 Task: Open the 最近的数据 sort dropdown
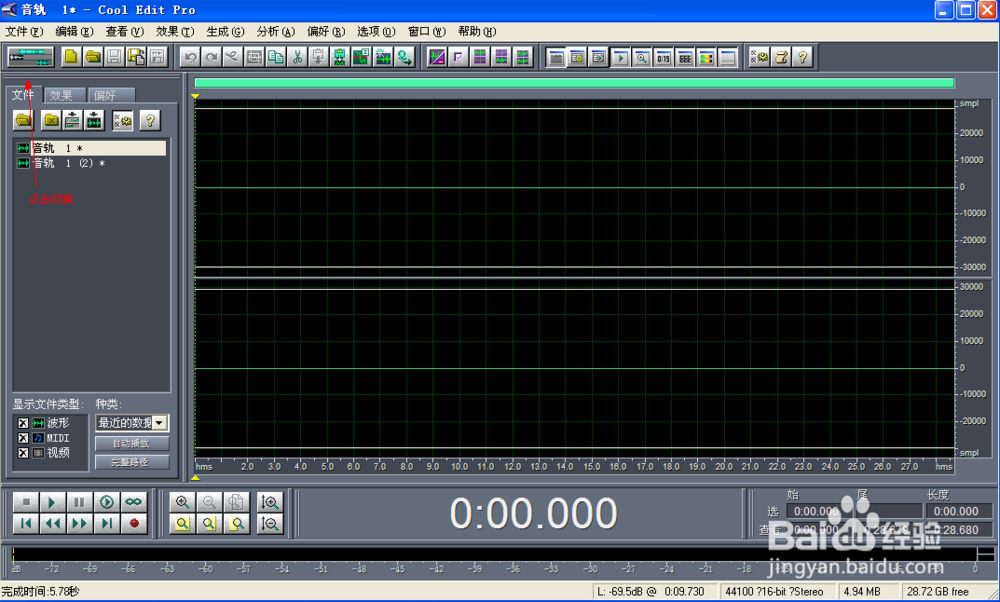coord(159,423)
